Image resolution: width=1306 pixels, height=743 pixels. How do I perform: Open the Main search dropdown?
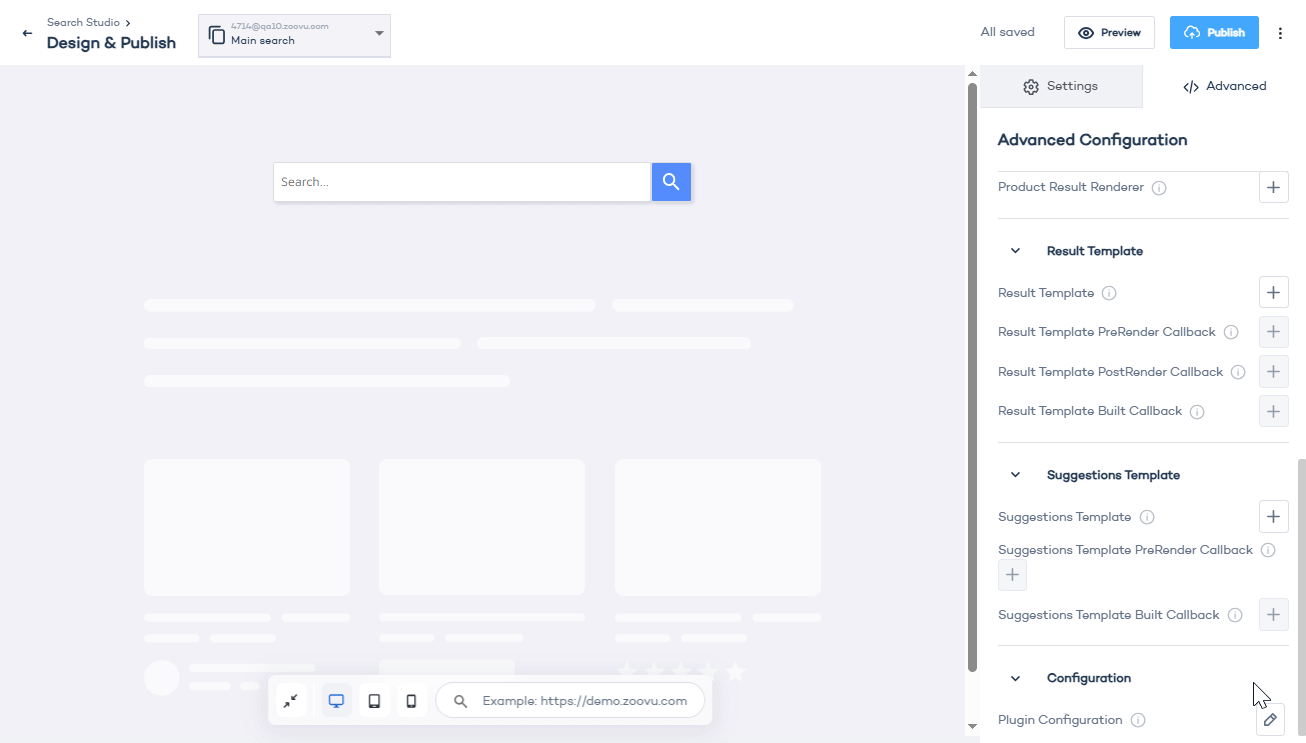tap(378, 35)
